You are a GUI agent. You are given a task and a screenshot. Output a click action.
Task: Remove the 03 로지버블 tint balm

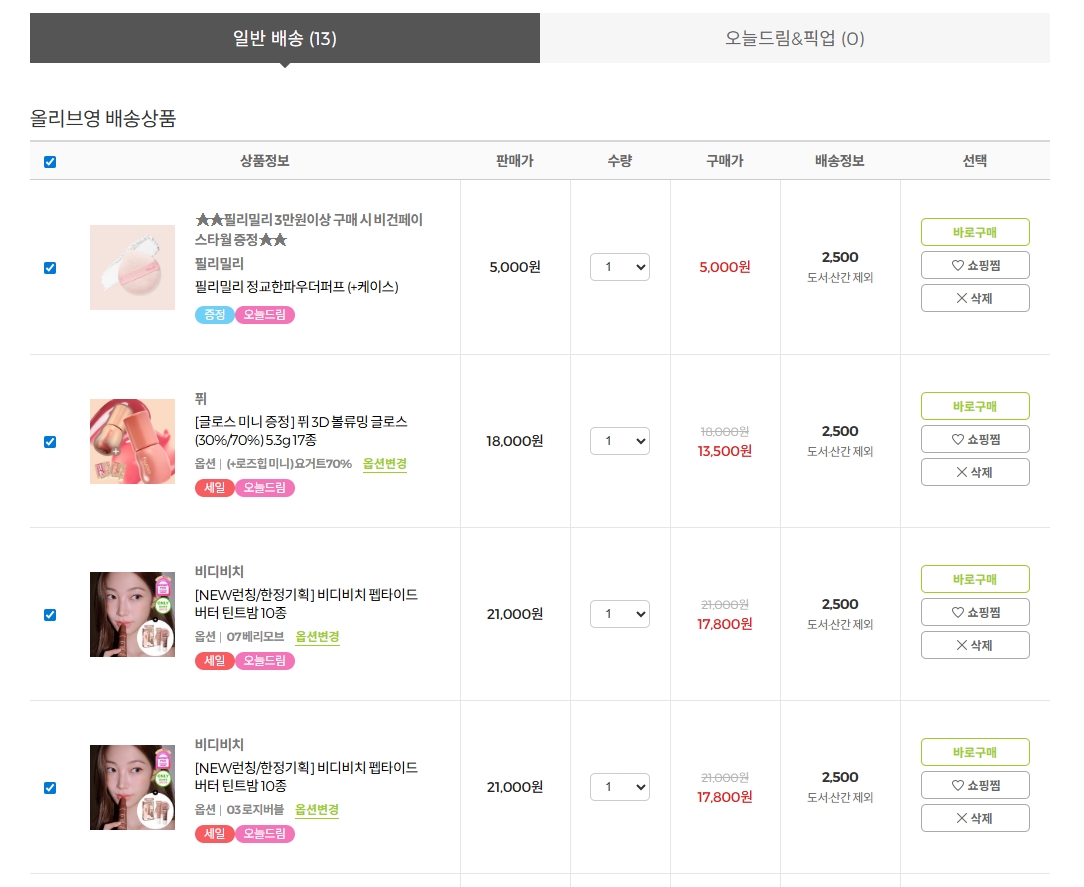[x=975, y=818]
